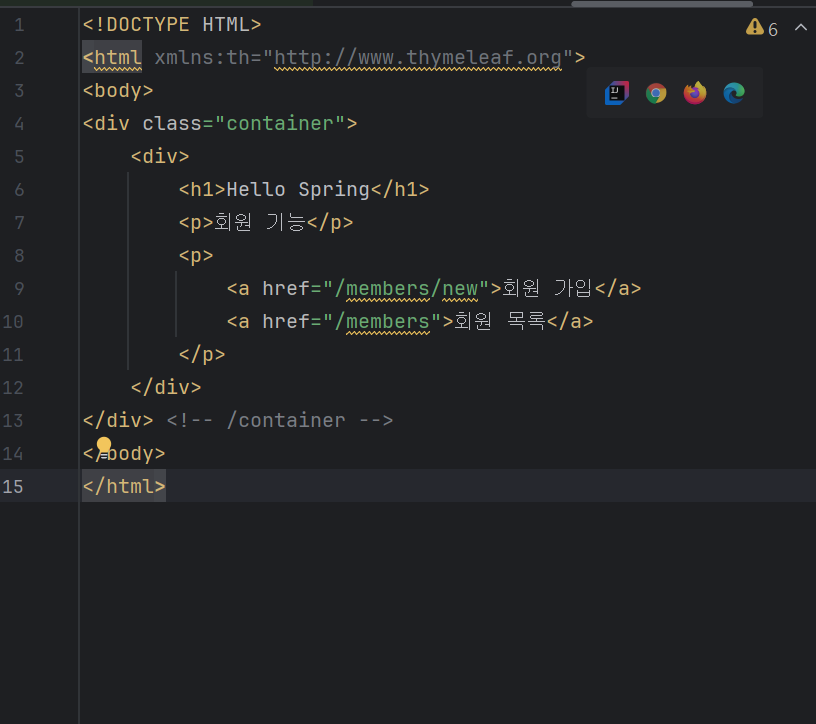The image size is (816, 724).
Task: Click the opening <p> tag on line 8
Action: click(x=196, y=256)
